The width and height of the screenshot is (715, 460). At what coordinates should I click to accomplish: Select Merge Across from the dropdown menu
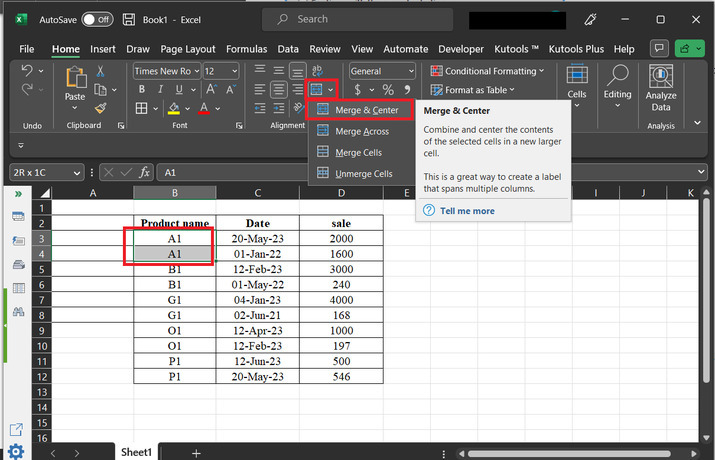(x=361, y=131)
